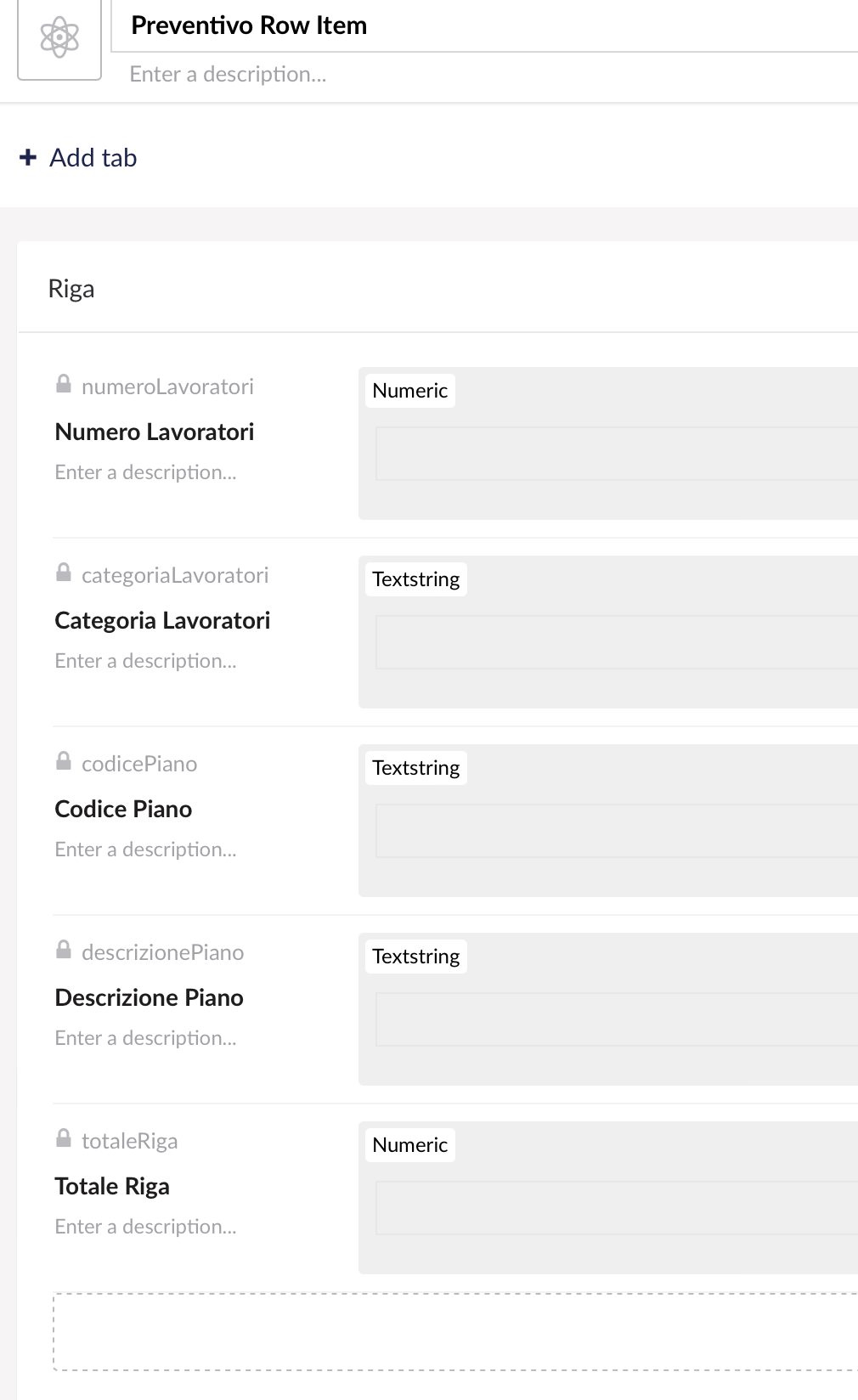Click document type description placeholder
858x1400 pixels.
[x=228, y=75]
